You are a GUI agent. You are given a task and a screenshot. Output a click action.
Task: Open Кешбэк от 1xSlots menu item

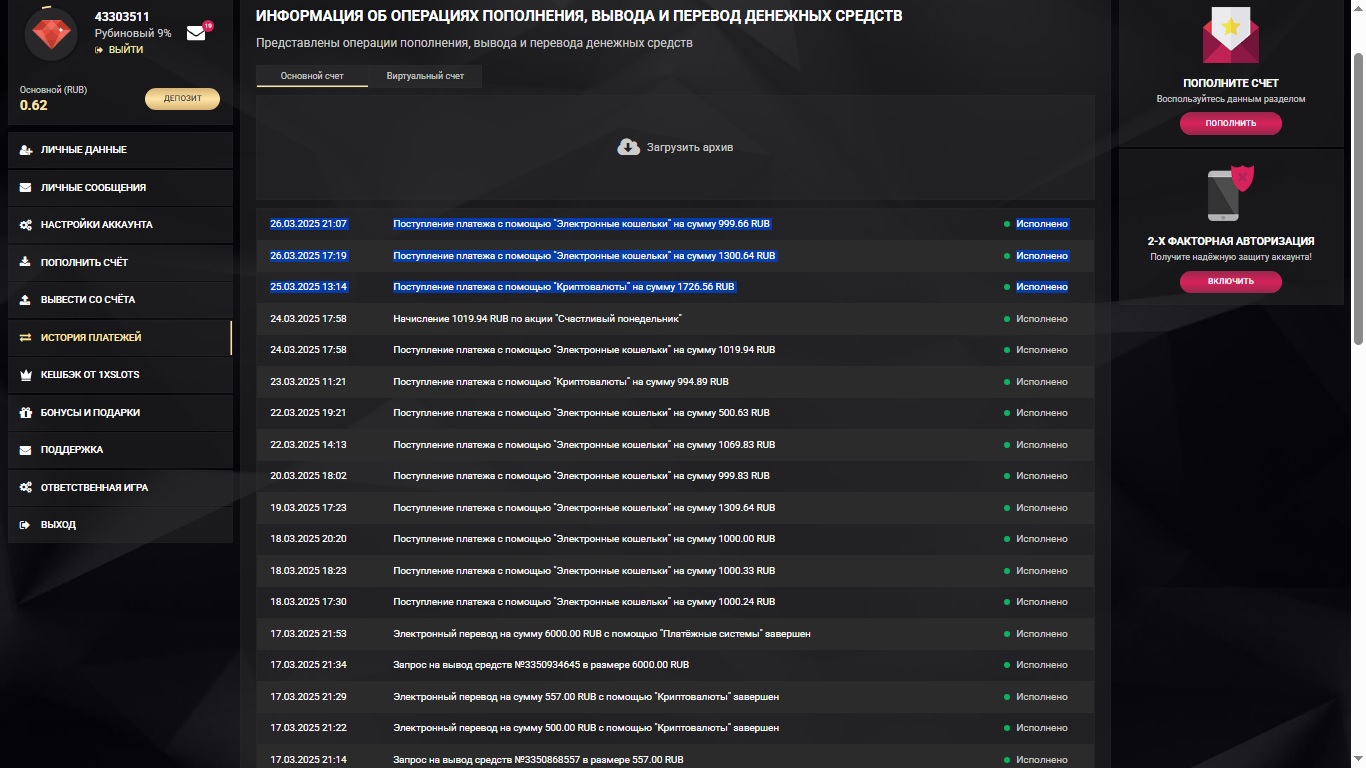point(120,375)
